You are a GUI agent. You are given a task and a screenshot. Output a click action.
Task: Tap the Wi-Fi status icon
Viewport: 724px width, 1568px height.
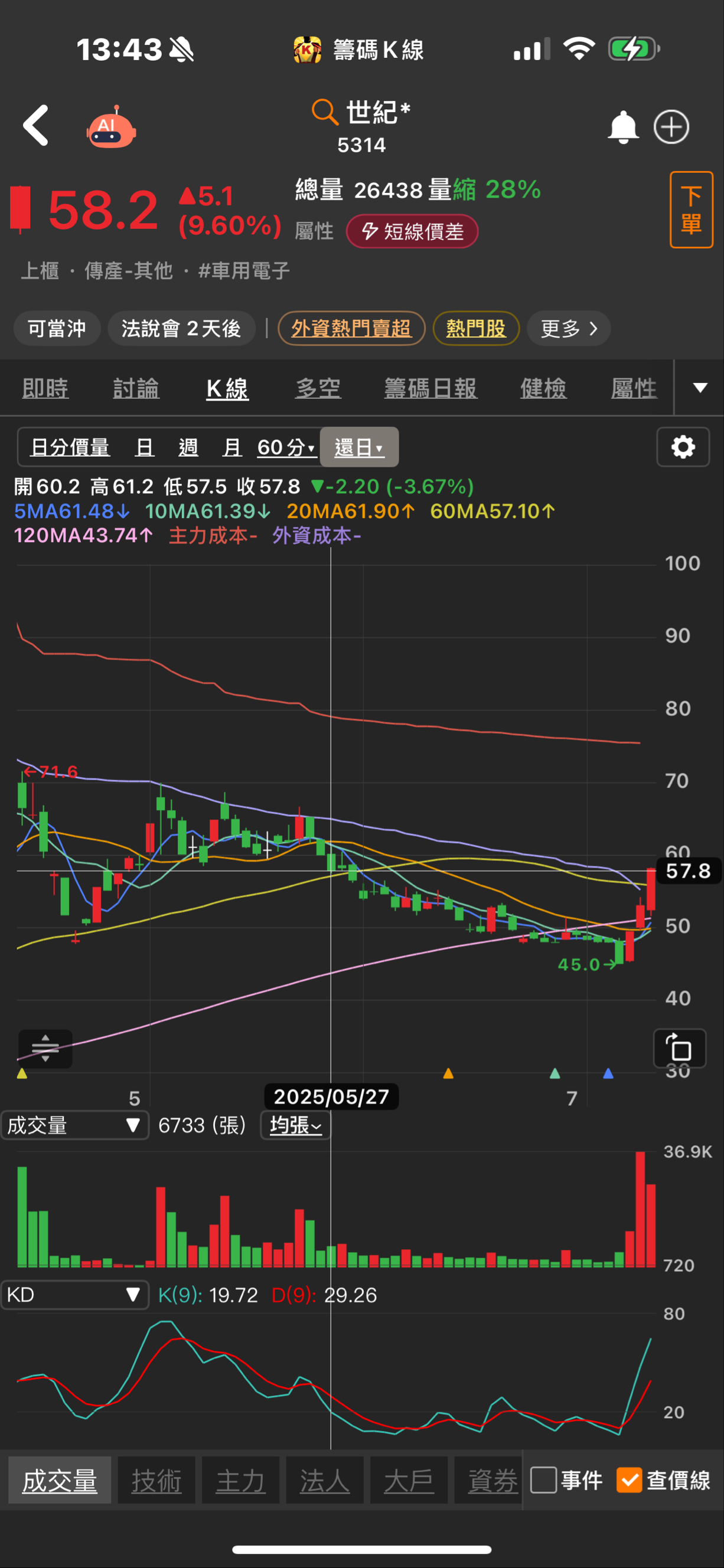click(x=579, y=48)
